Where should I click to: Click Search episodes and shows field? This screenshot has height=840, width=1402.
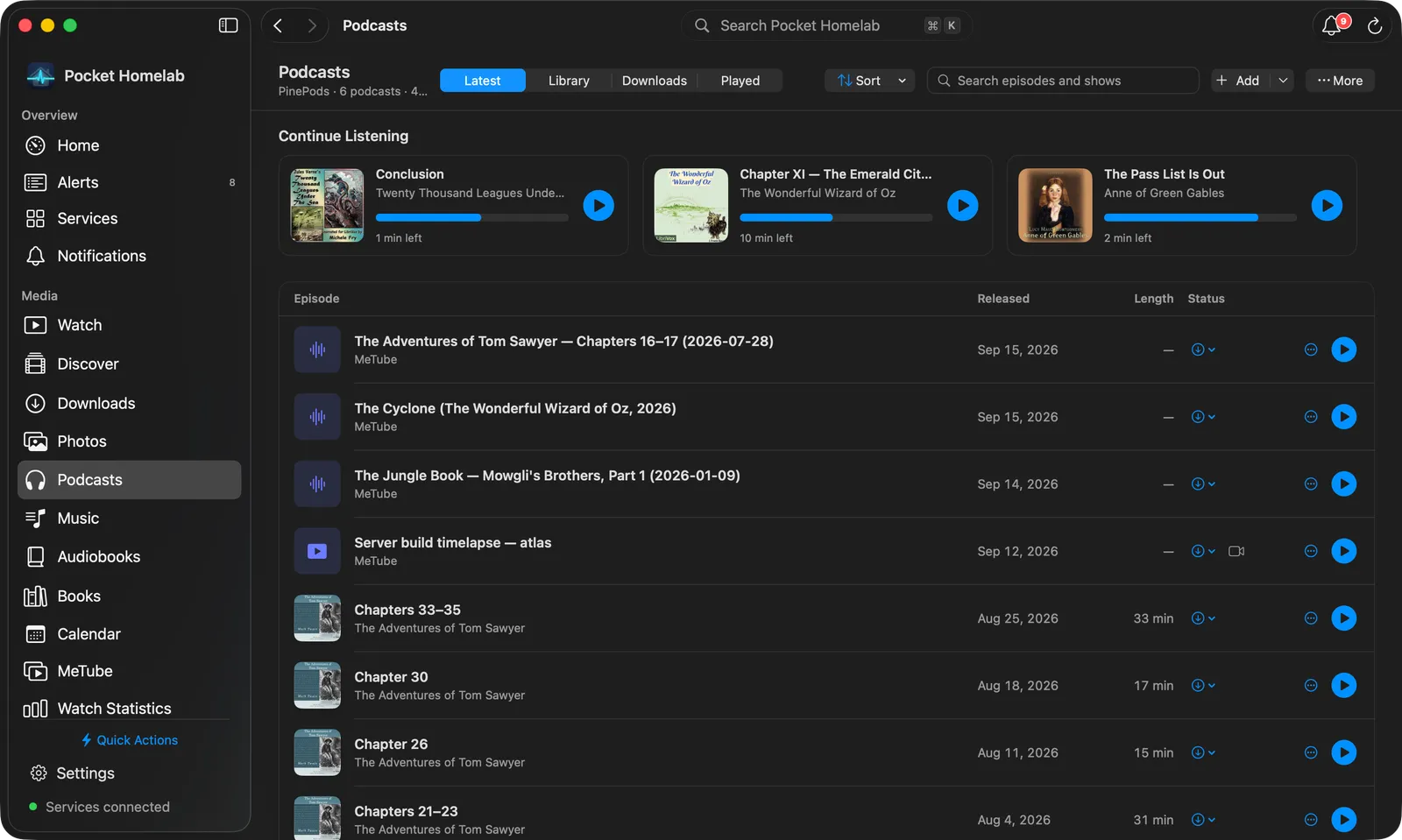1063,81
